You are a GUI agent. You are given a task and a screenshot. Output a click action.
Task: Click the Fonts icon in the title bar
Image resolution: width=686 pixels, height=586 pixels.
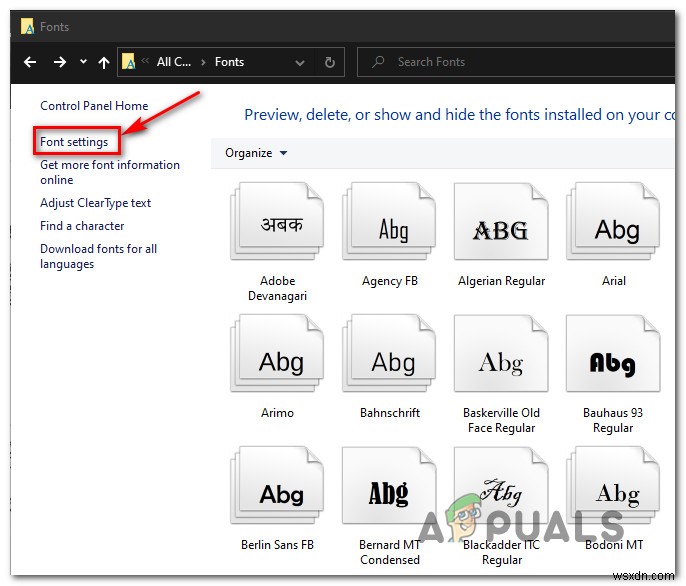(27, 26)
